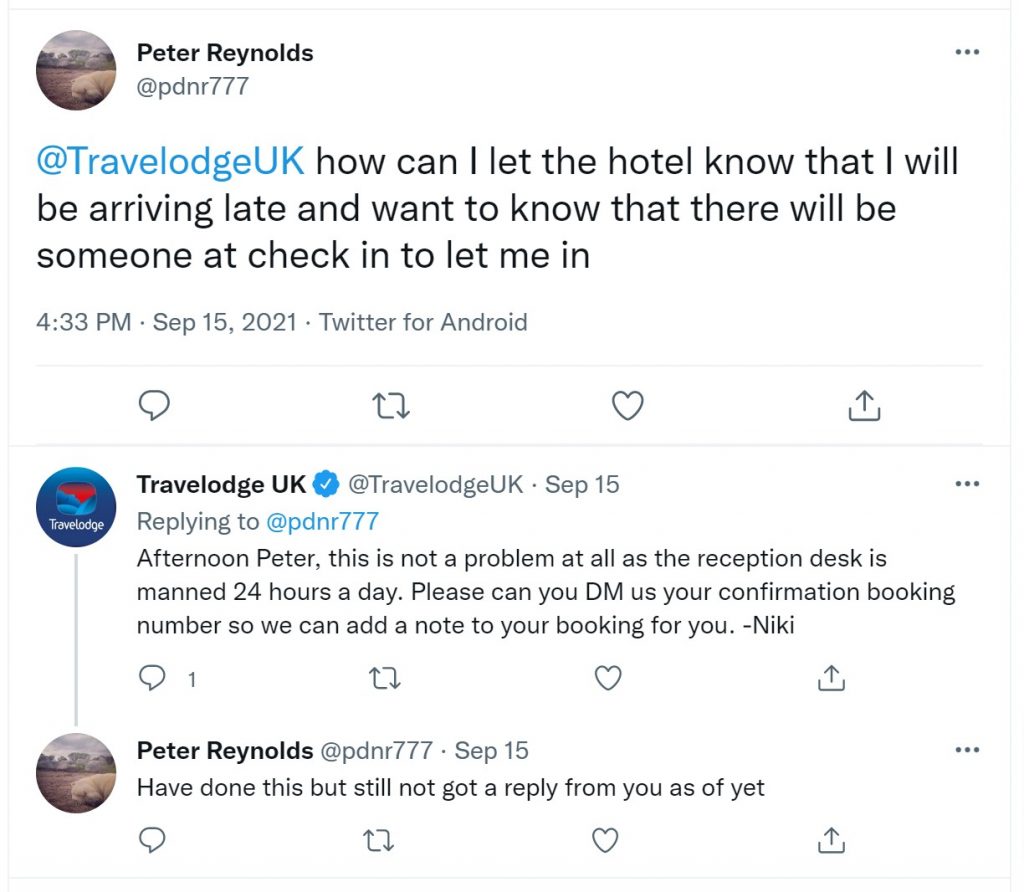The image size is (1024, 892).
Task: Reply to Peter Reynolds' main tweet
Action: tap(154, 406)
